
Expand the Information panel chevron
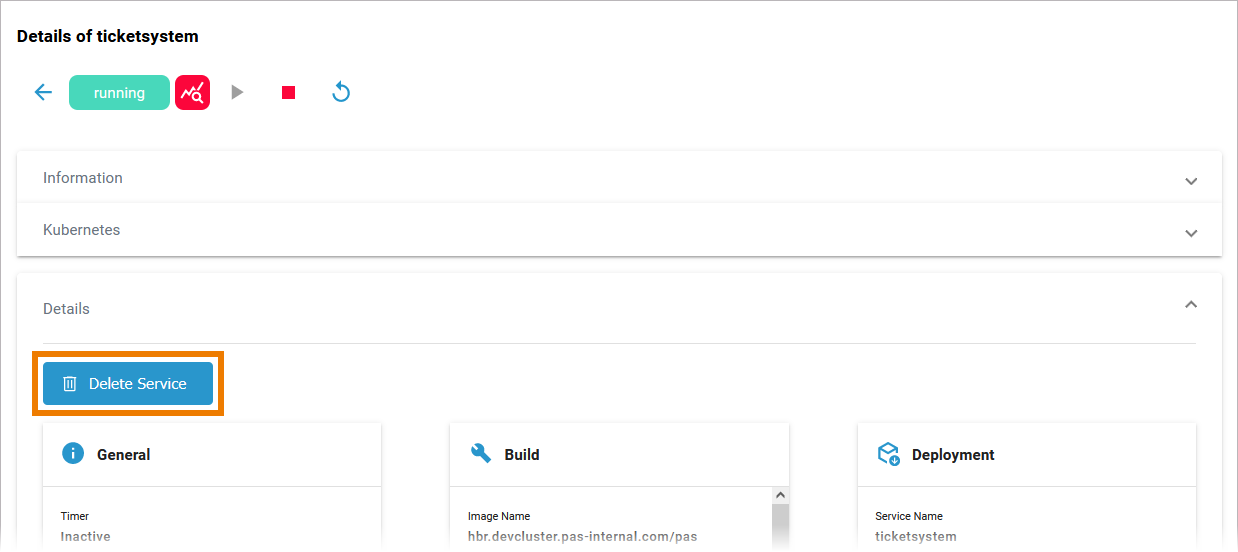(1190, 181)
